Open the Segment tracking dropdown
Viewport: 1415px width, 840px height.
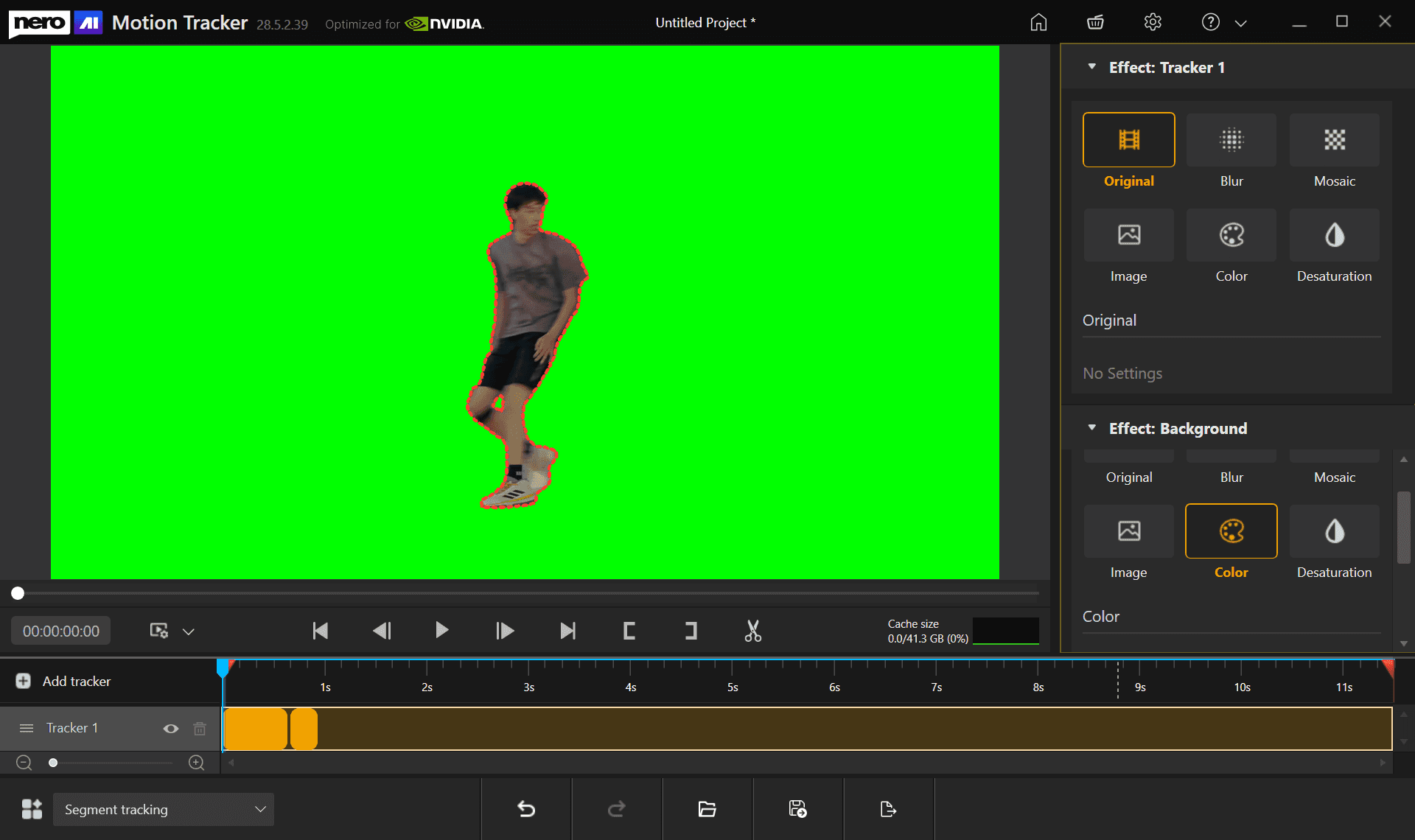point(164,809)
